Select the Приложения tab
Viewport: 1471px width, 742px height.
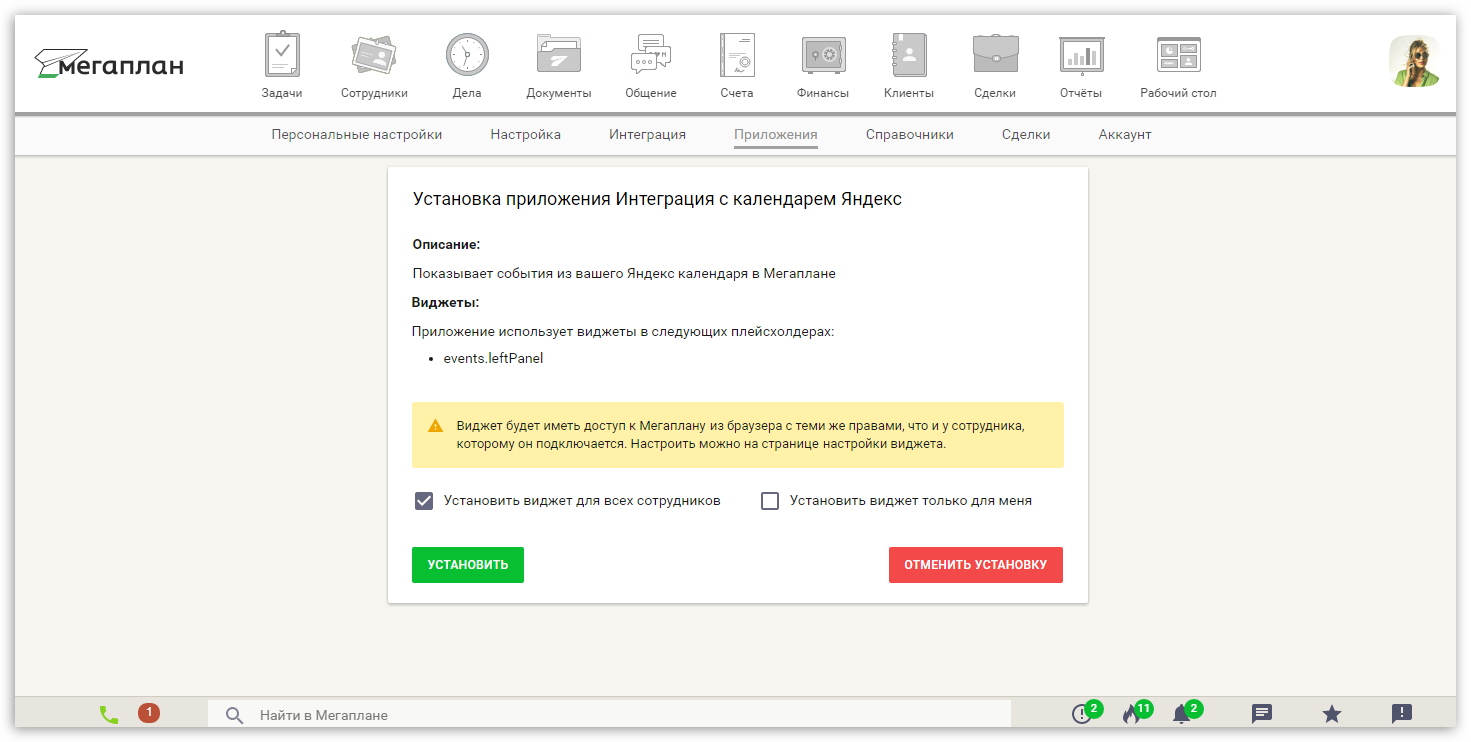pyautogui.click(x=776, y=135)
